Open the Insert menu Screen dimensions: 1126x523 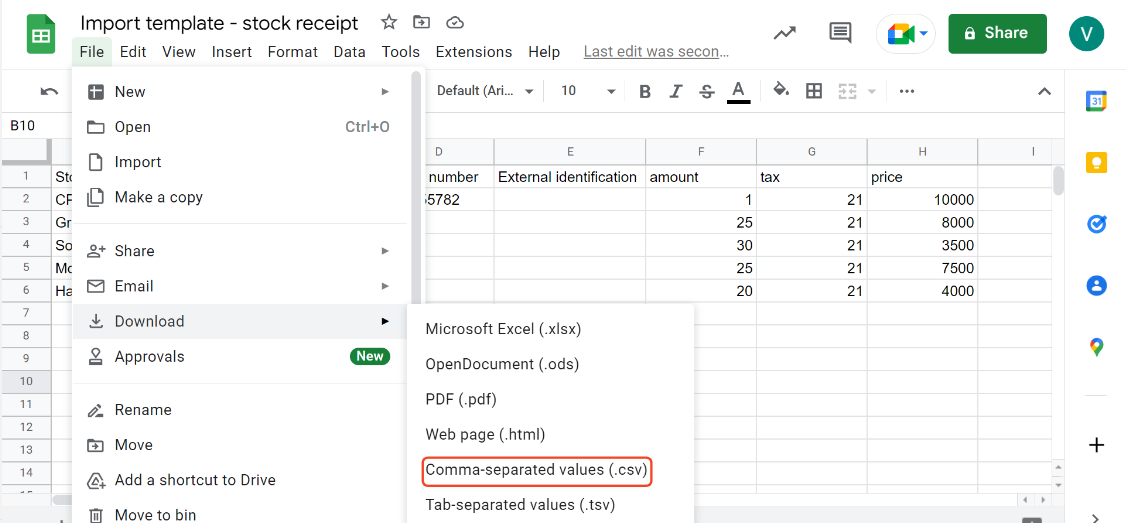pos(232,52)
